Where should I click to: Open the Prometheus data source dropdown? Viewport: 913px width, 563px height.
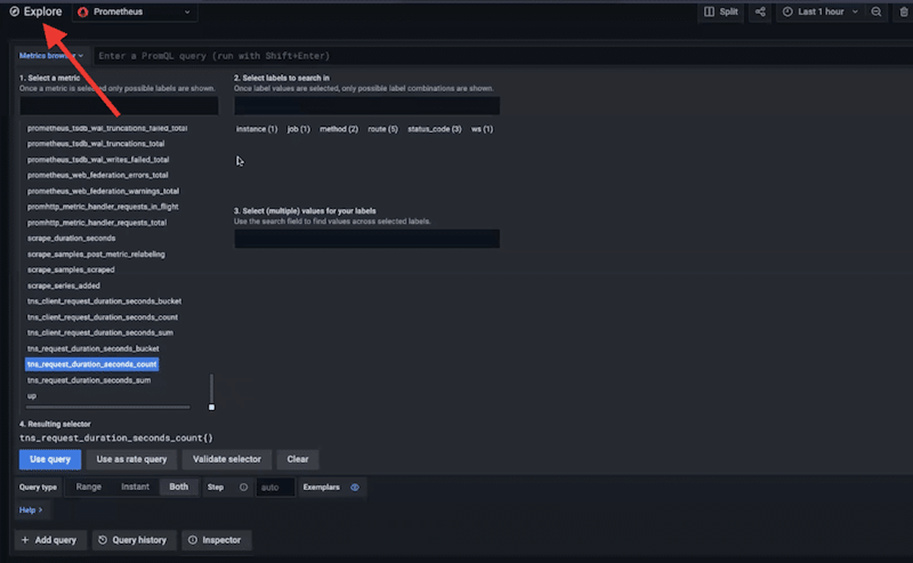click(134, 12)
